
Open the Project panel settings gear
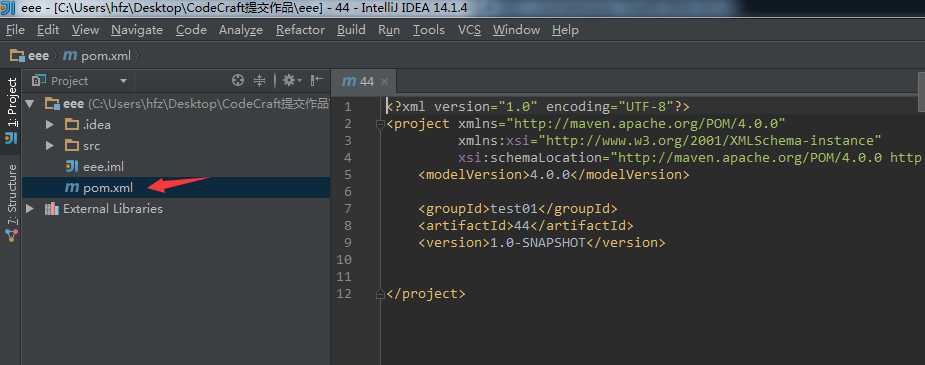(291, 81)
